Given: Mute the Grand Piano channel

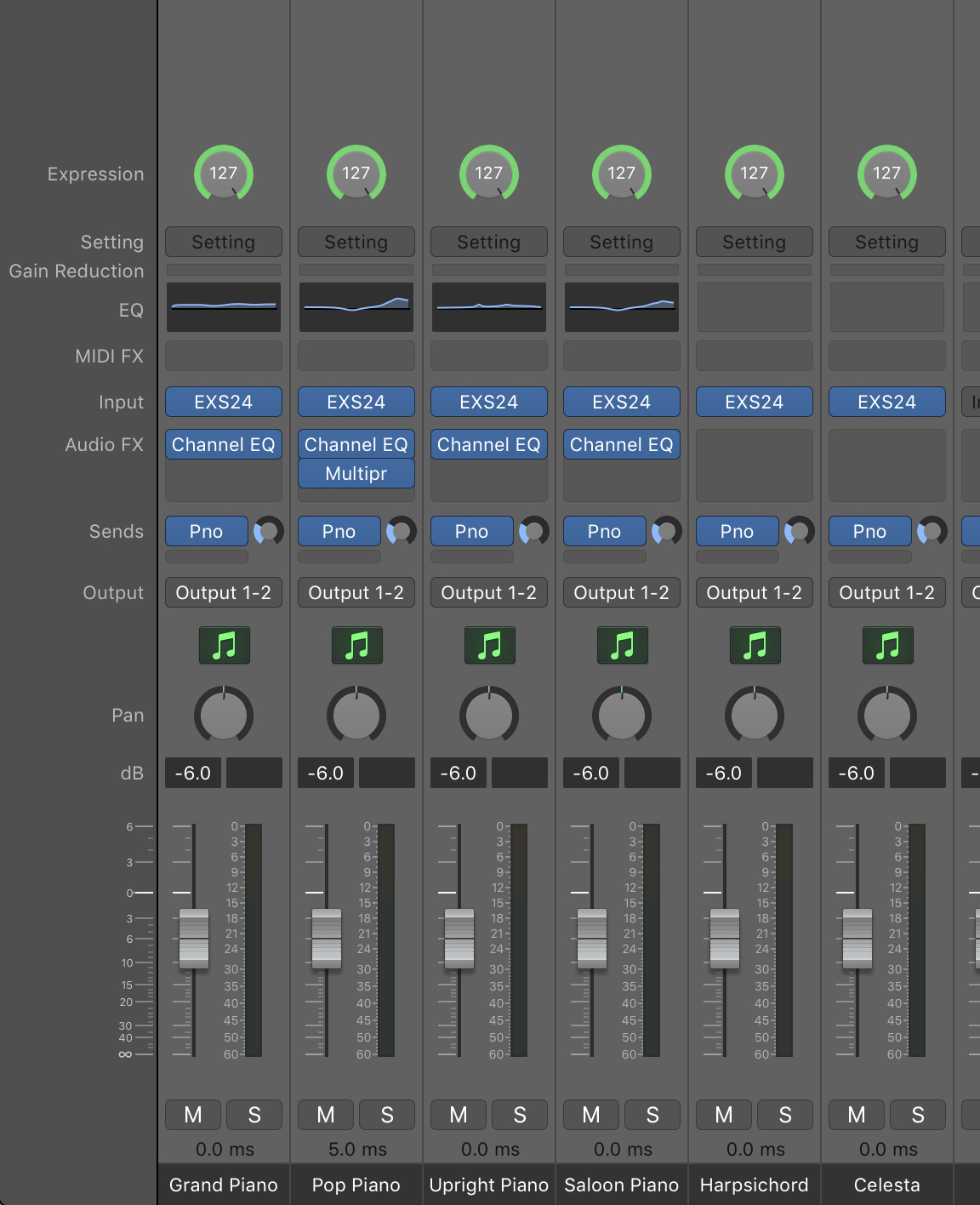Looking at the screenshot, I should pyautogui.click(x=193, y=1115).
